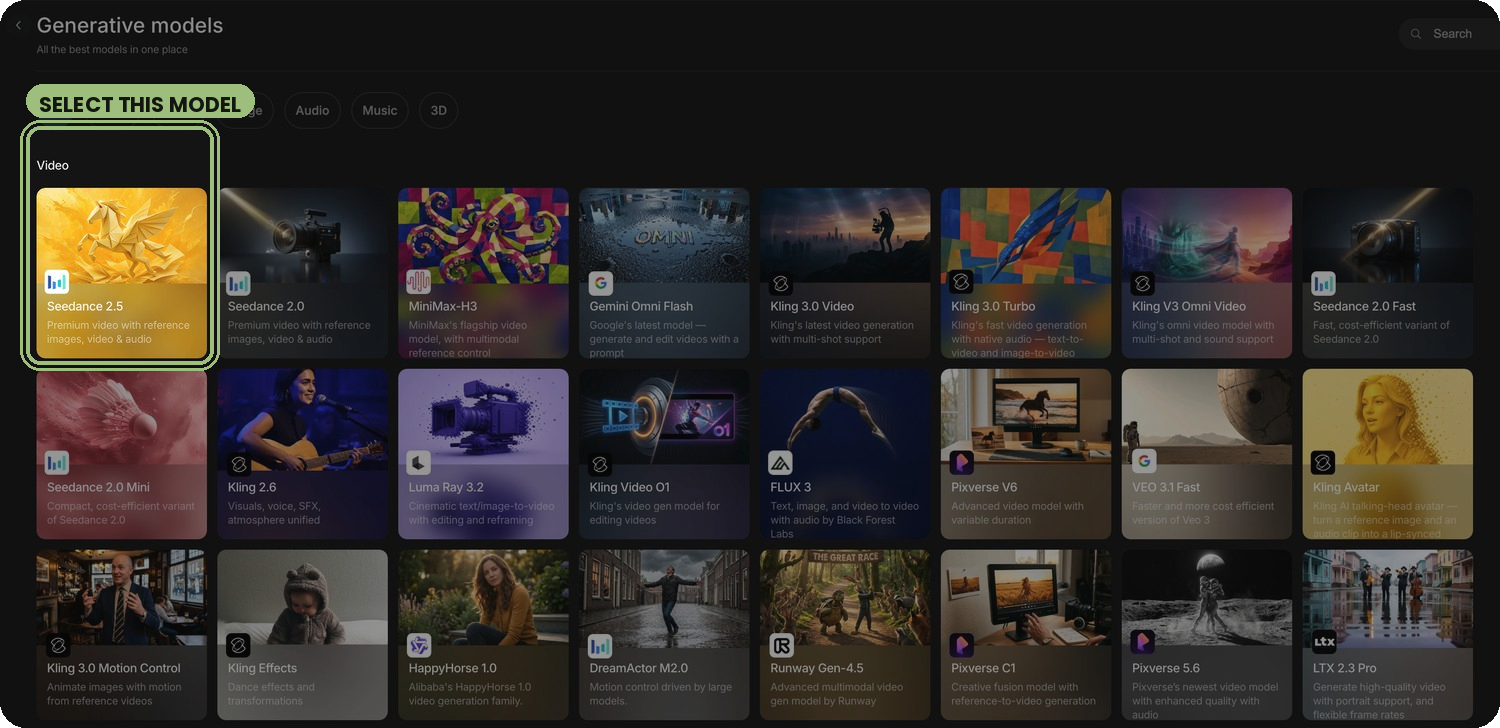1500x728 pixels.
Task: Open the Kling Video O1 model card
Action: pyautogui.click(x=664, y=454)
